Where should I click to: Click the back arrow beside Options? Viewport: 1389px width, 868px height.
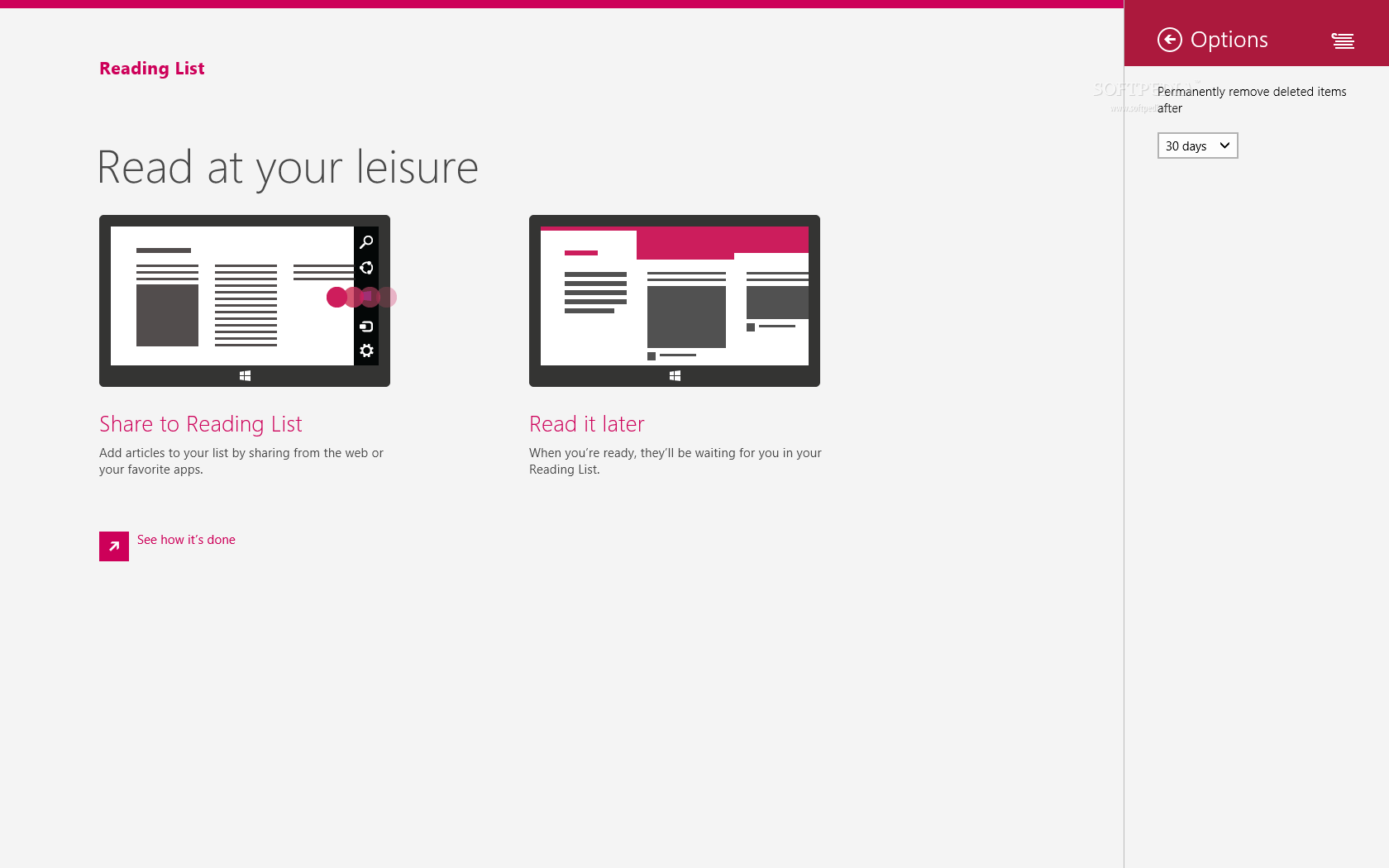pos(1169,40)
